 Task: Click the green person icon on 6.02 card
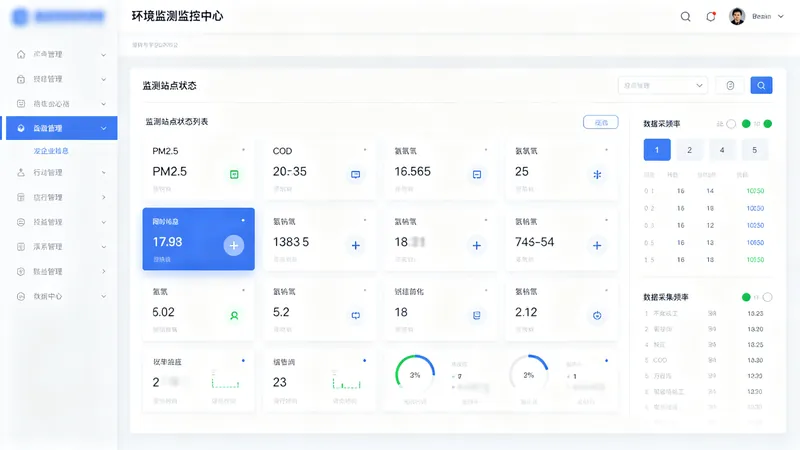[234, 316]
